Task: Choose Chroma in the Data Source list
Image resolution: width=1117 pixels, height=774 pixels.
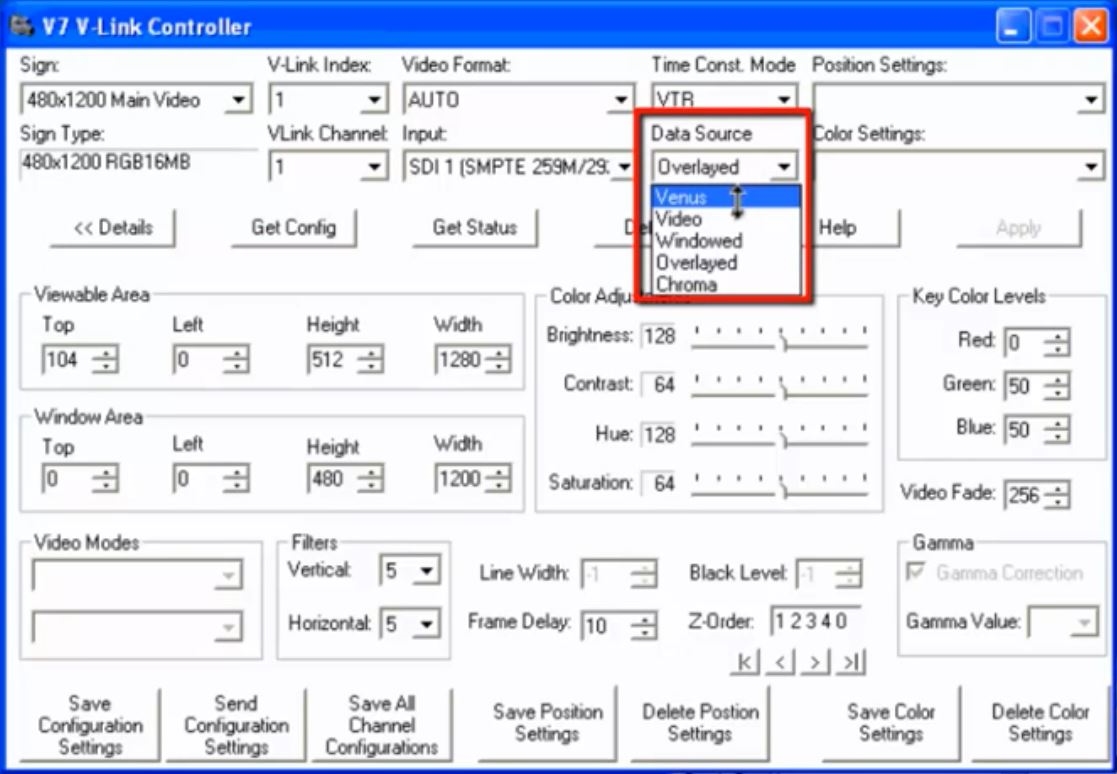Action: tap(686, 284)
